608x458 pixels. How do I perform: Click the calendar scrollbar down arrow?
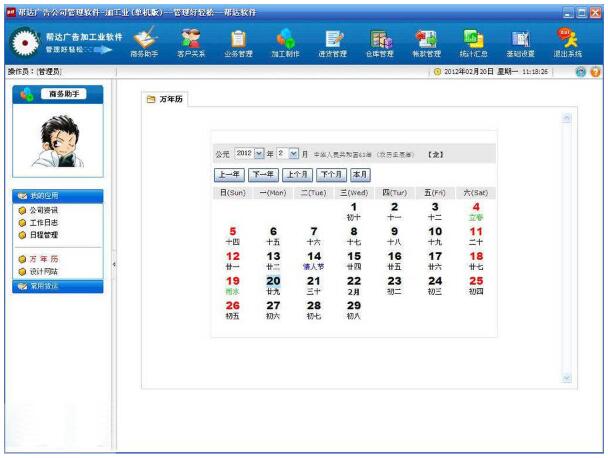[567, 378]
